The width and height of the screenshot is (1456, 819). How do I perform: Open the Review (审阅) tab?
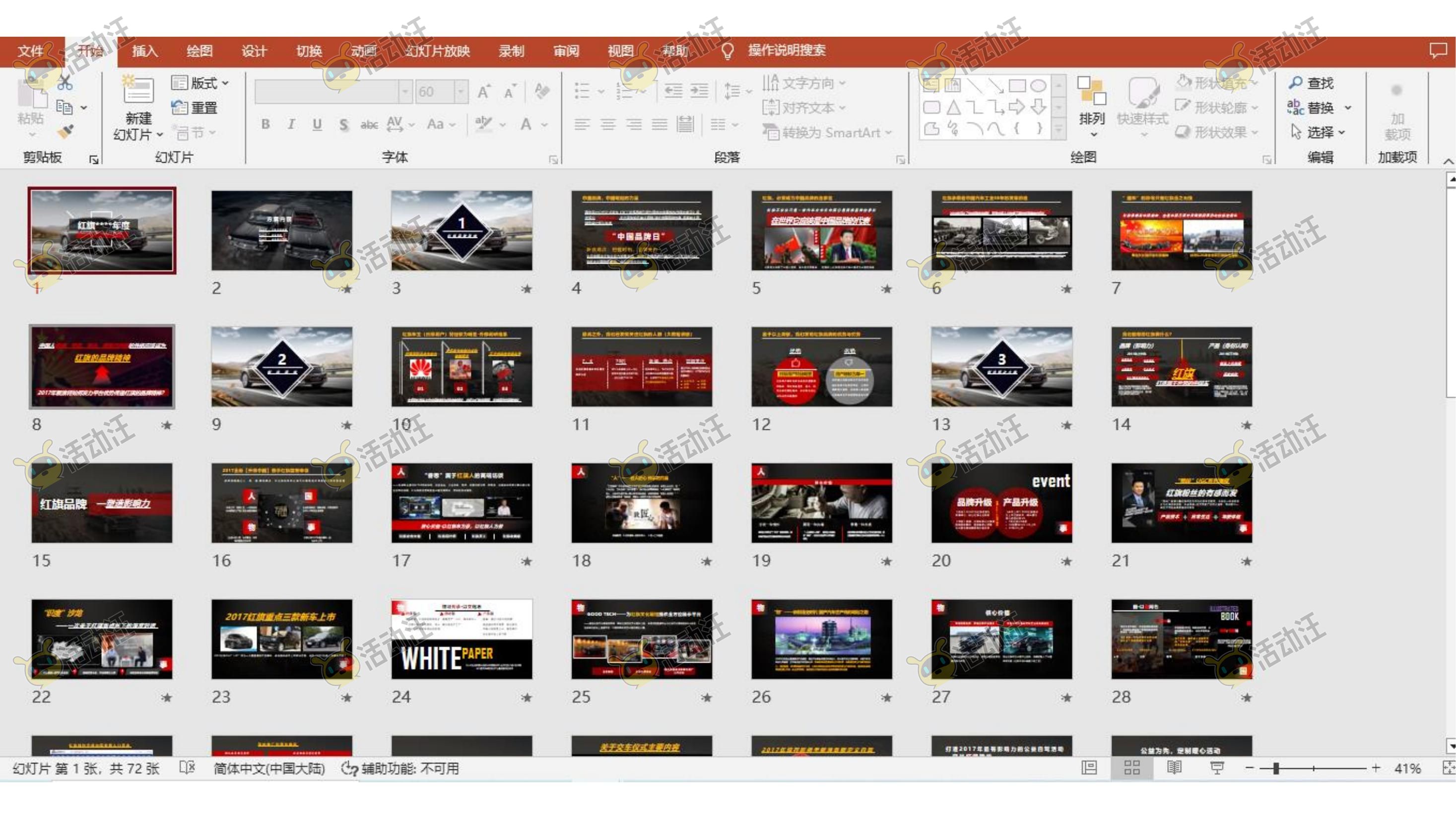click(x=566, y=51)
